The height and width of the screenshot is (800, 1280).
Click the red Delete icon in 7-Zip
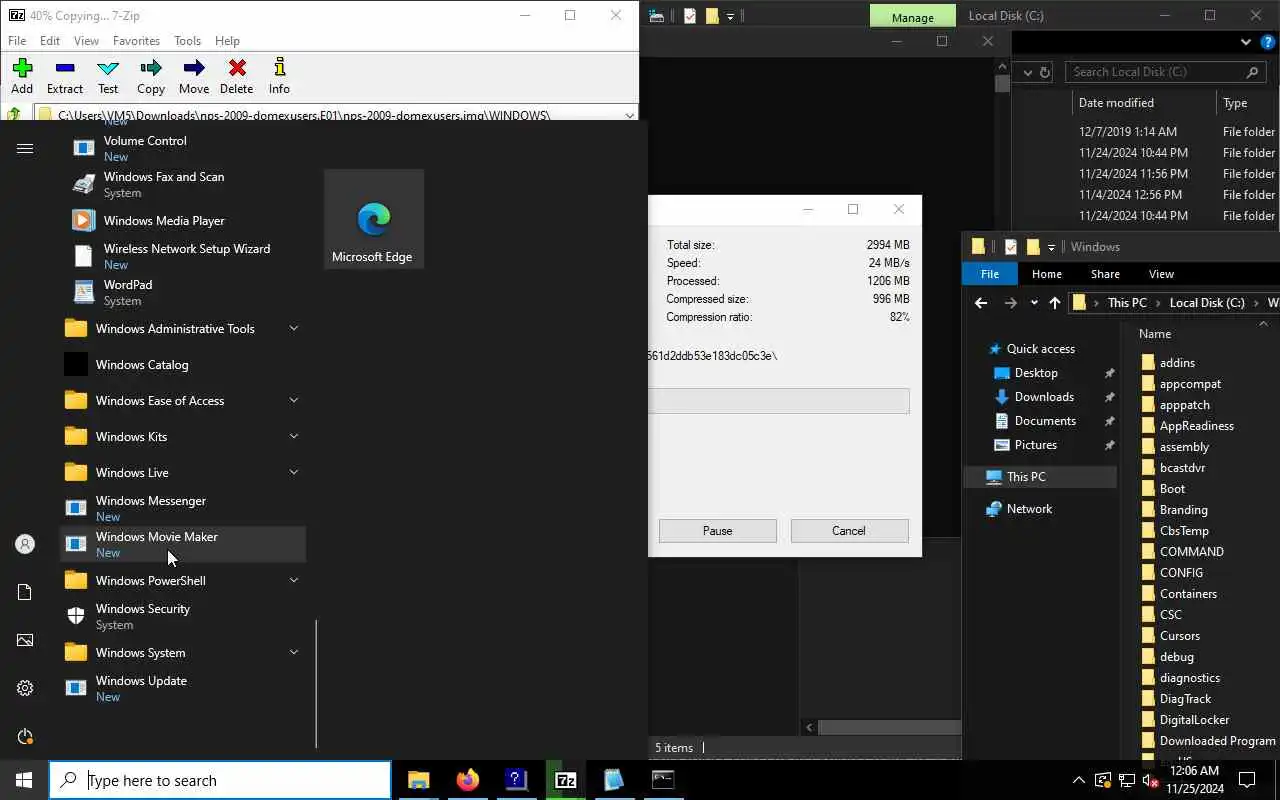[x=237, y=68]
